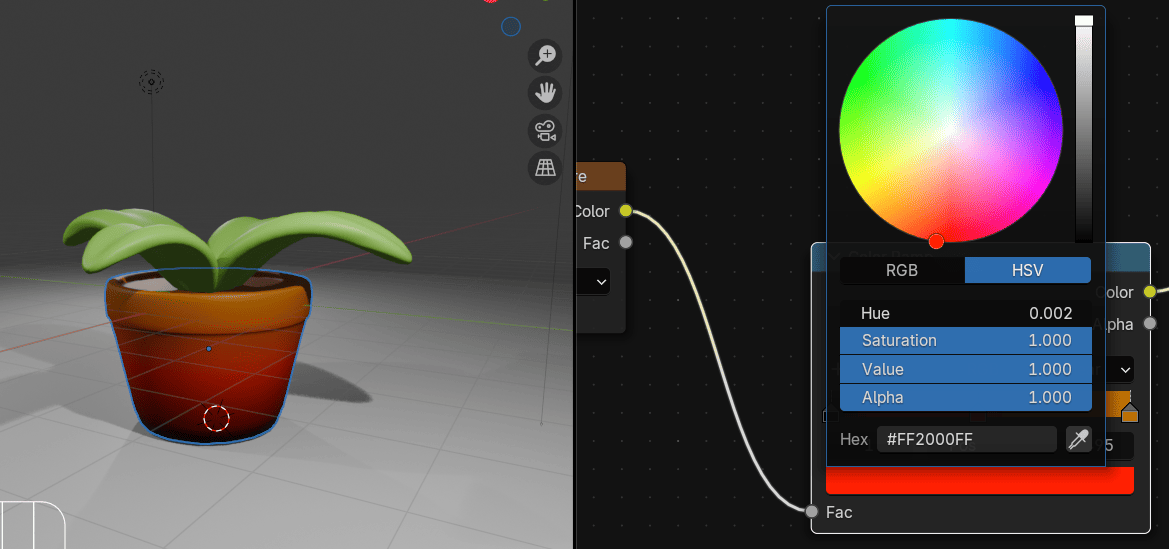Image resolution: width=1169 pixels, height=549 pixels.
Task: Click the Alpha value field
Action: click(x=965, y=397)
